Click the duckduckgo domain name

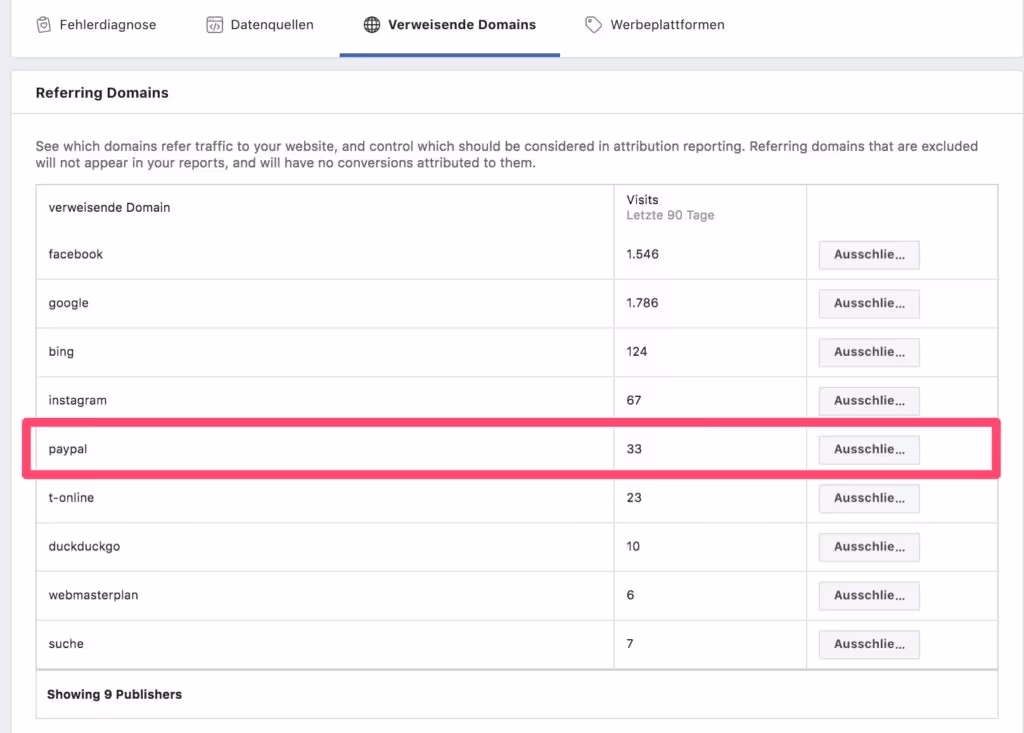click(x=84, y=546)
